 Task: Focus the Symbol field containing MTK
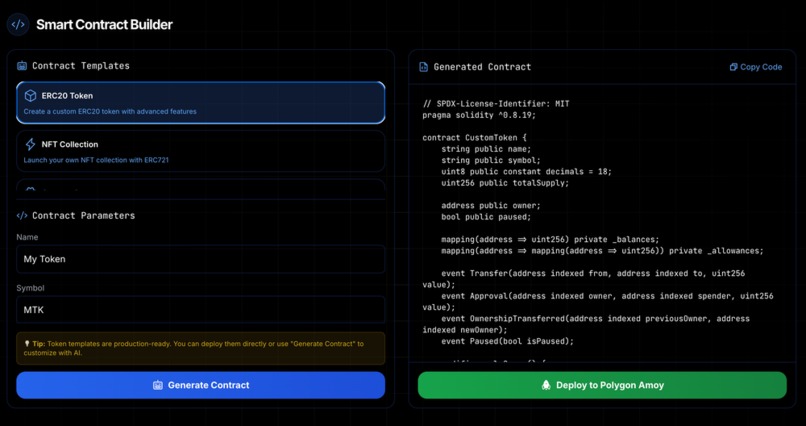[x=200, y=310]
